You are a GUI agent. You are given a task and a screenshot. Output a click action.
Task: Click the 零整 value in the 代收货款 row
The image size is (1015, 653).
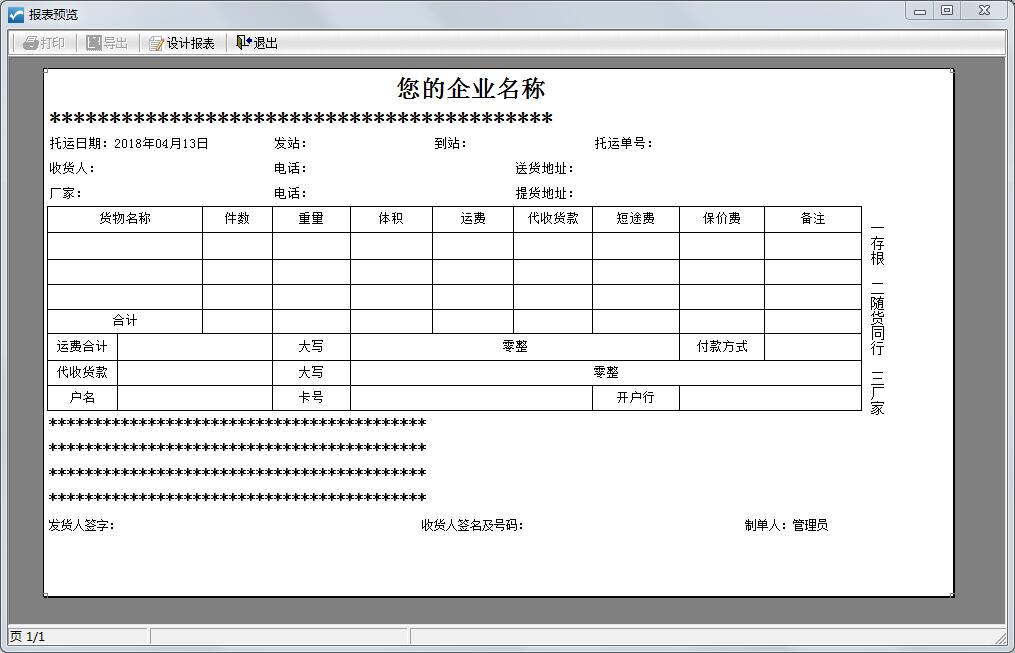click(606, 373)
